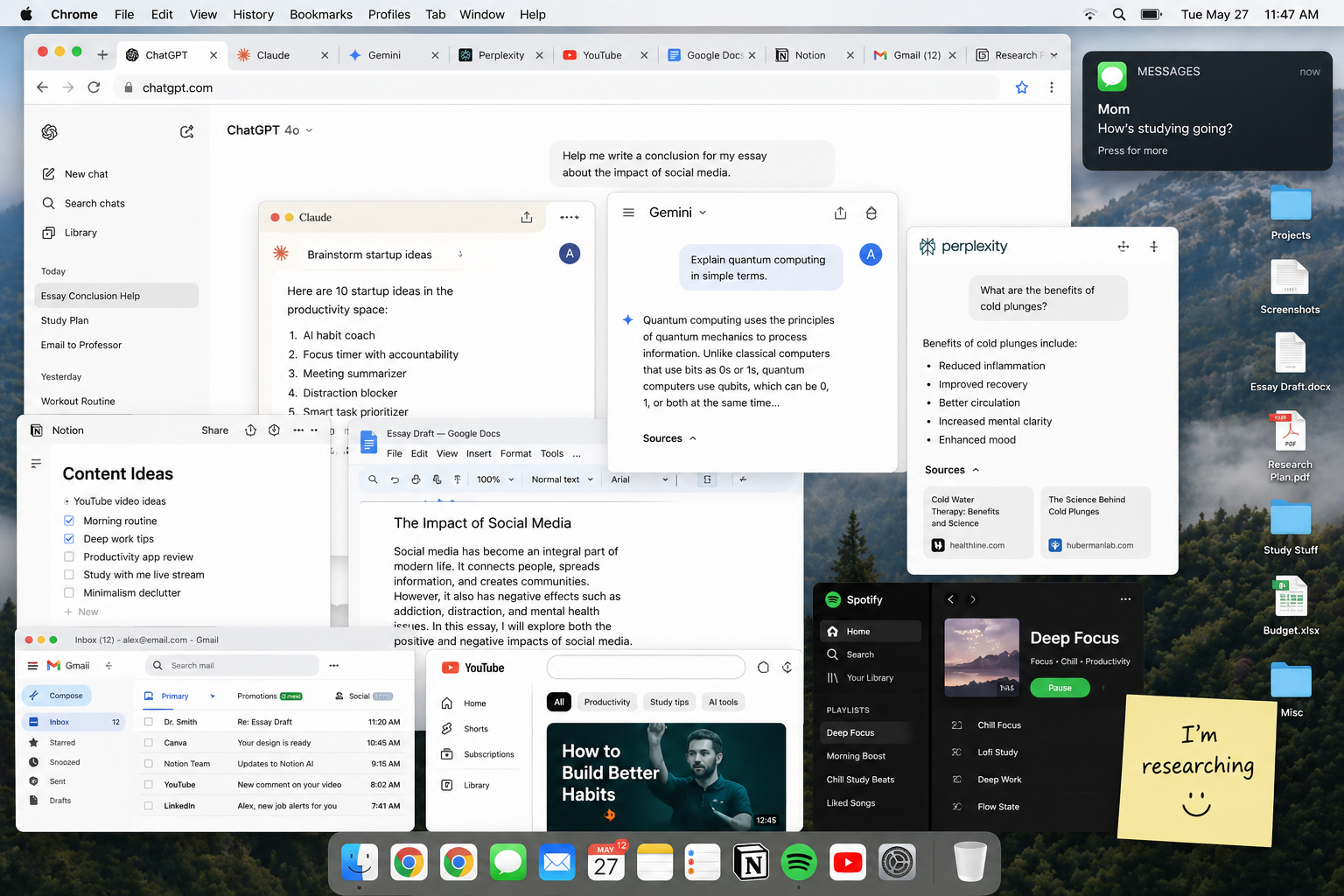Image resolution: width=1344 pixels, height=896 pixels.
Task: Check Productivity app review in Notion
Action: (x=69, y=556)
